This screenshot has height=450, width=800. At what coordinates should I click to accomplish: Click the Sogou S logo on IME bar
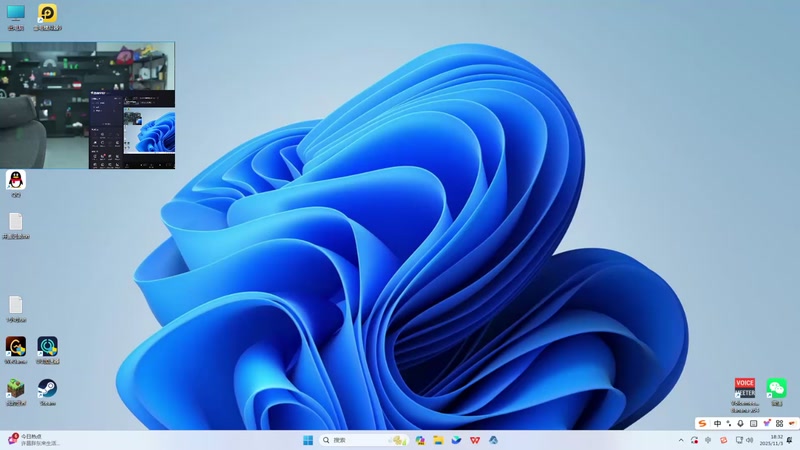(x=703, y=423)
